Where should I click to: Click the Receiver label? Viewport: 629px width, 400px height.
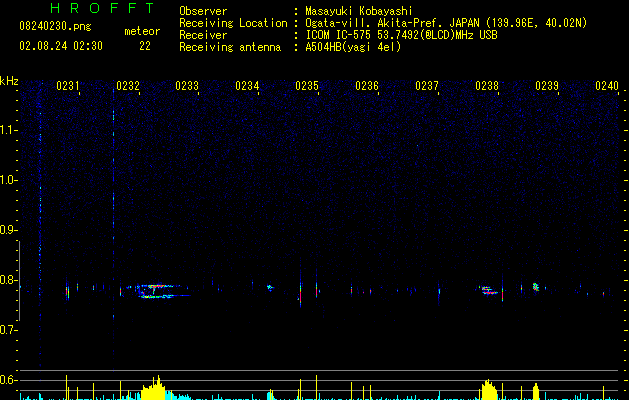coord(203,35)
